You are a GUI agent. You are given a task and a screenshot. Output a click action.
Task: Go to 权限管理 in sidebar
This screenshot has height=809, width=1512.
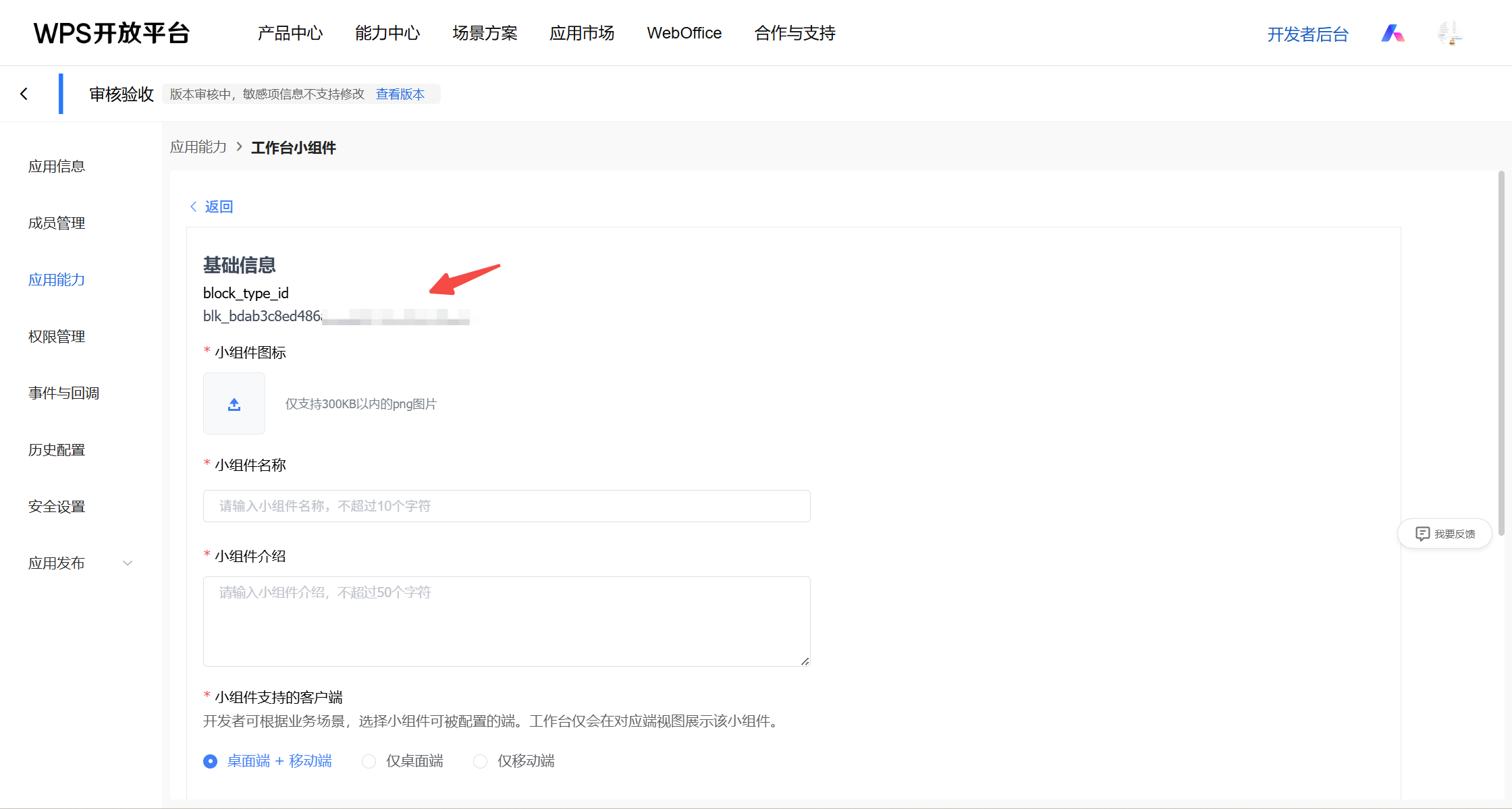tap(57, 336)
